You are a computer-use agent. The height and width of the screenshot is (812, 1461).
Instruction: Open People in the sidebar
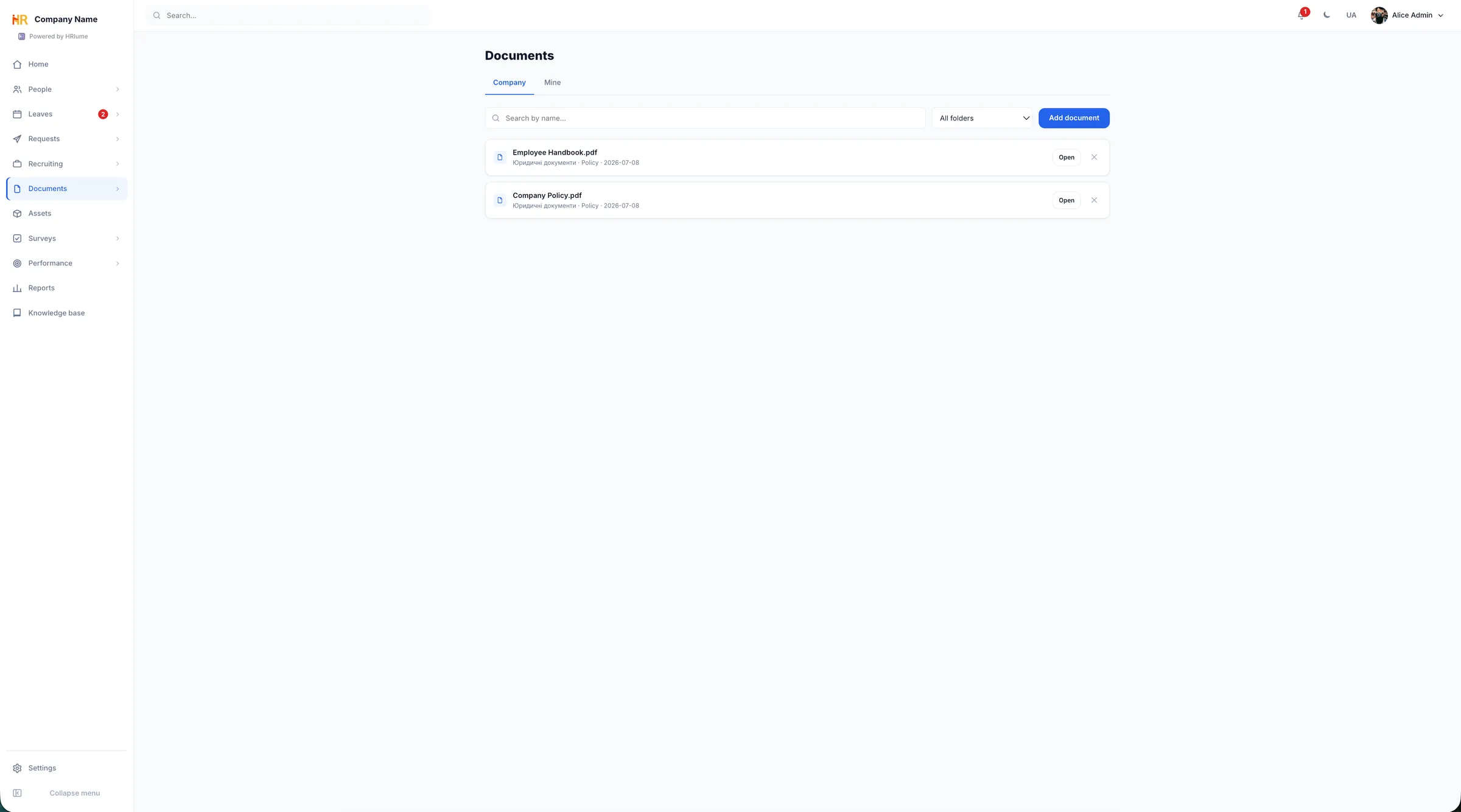pos(66,89)
